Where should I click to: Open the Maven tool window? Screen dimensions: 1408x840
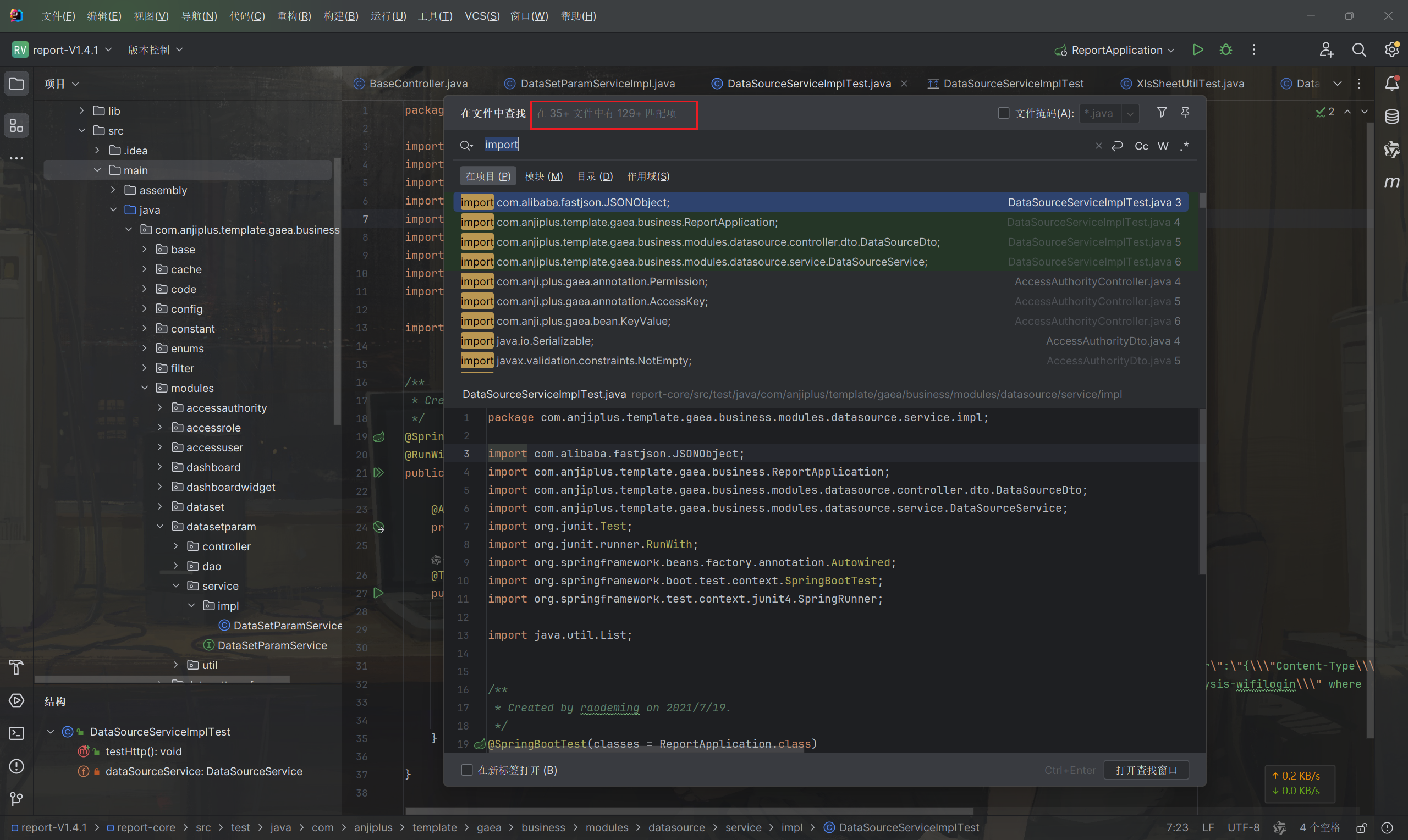click(1391, 183)
